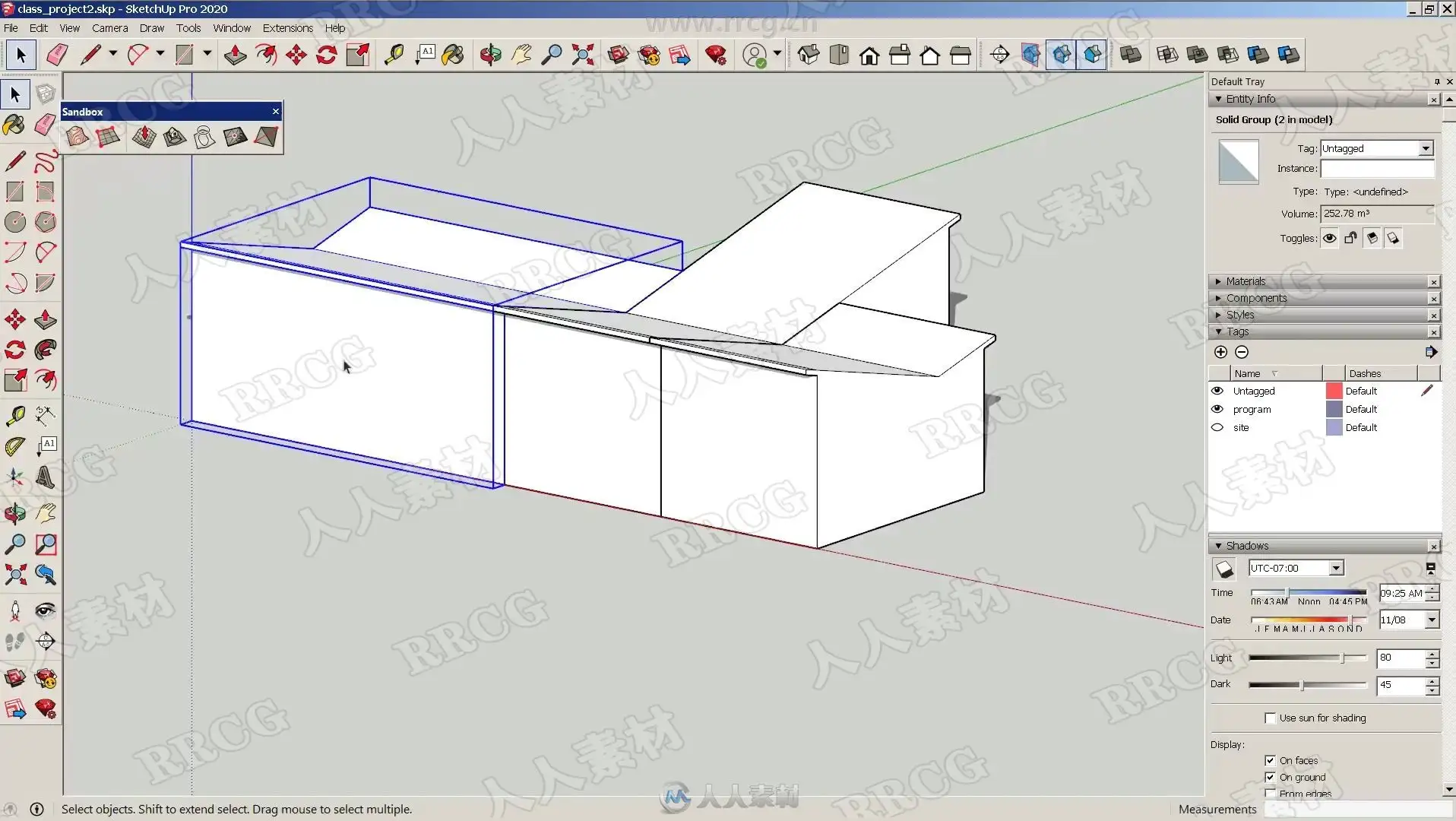Open the Draw menu
This screenshot has width=1456, height=821.
(152, 28)
